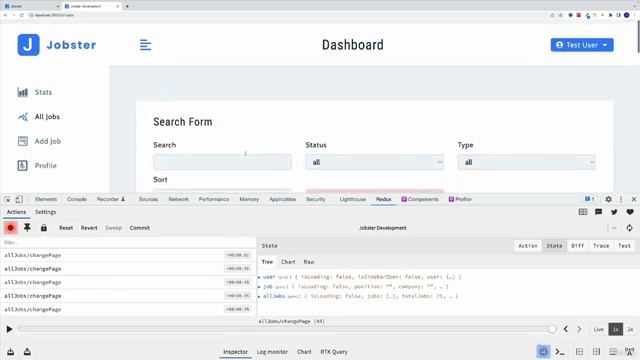Set playback speed to 2x
640x360 pixels.
click(x=630, y=329)
